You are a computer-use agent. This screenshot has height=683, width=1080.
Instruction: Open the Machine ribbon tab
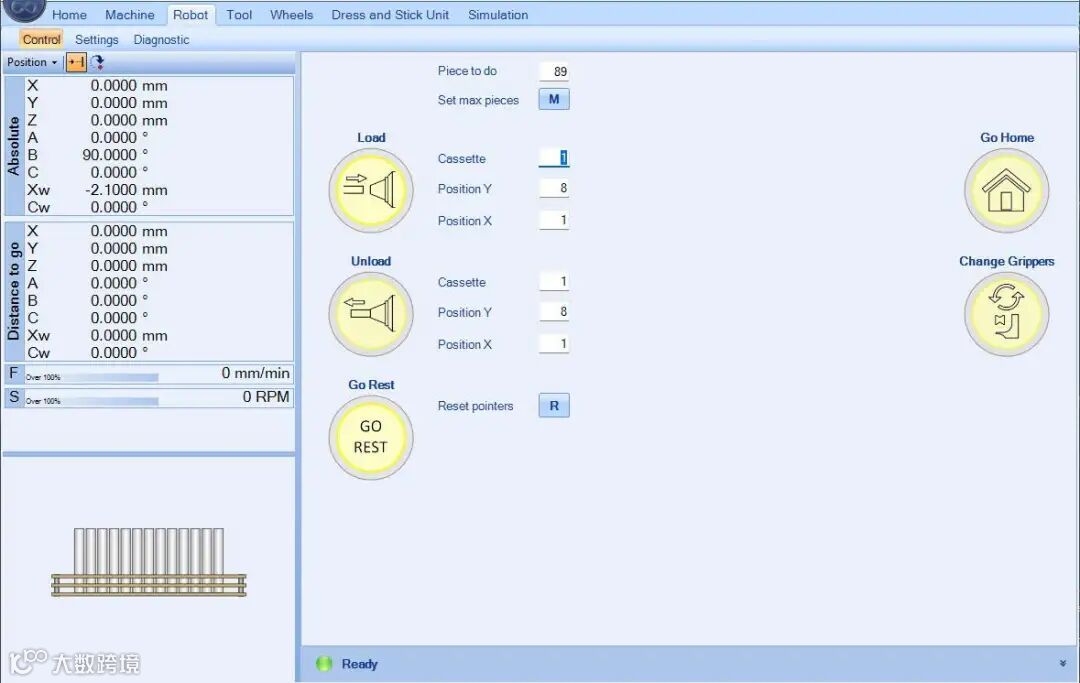pyautogui.click(x=129, y=14)
